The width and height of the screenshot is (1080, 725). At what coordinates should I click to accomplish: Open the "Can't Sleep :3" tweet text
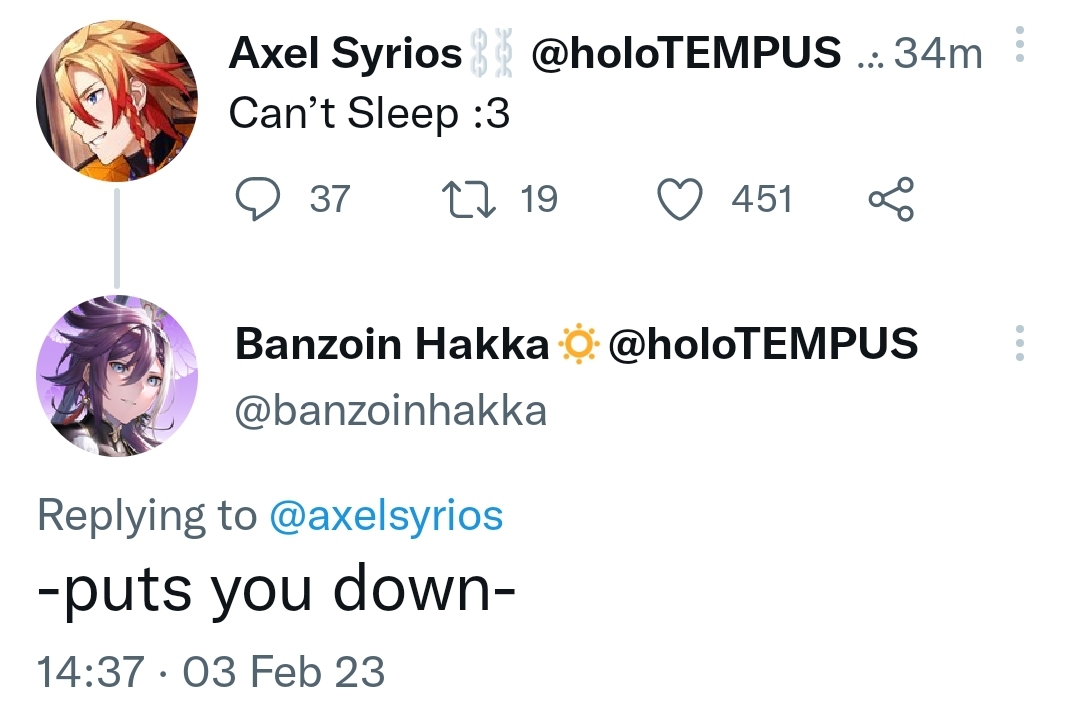click(x=369, y=115)
